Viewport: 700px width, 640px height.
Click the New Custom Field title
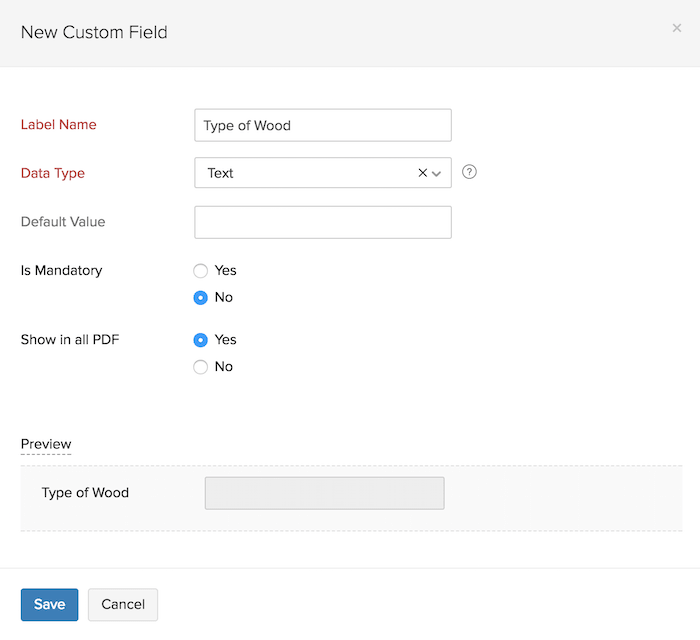pos(94,32)
